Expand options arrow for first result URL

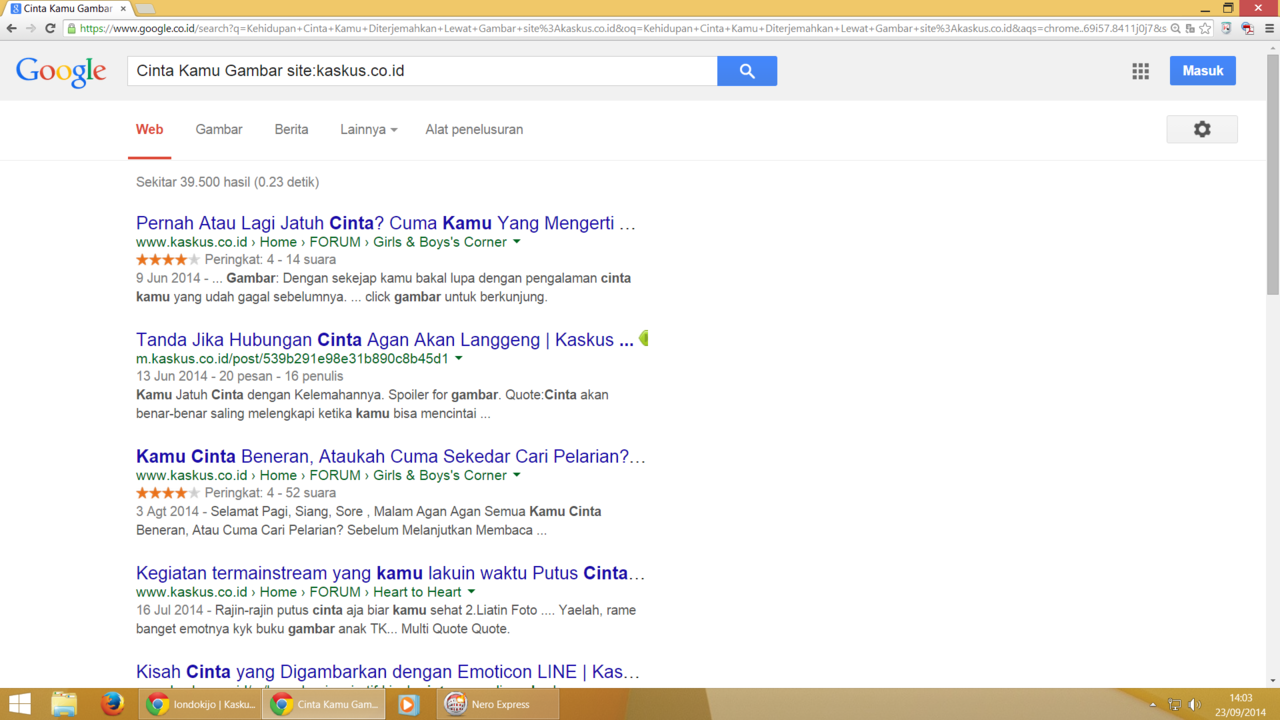click(x=517, y=242)
